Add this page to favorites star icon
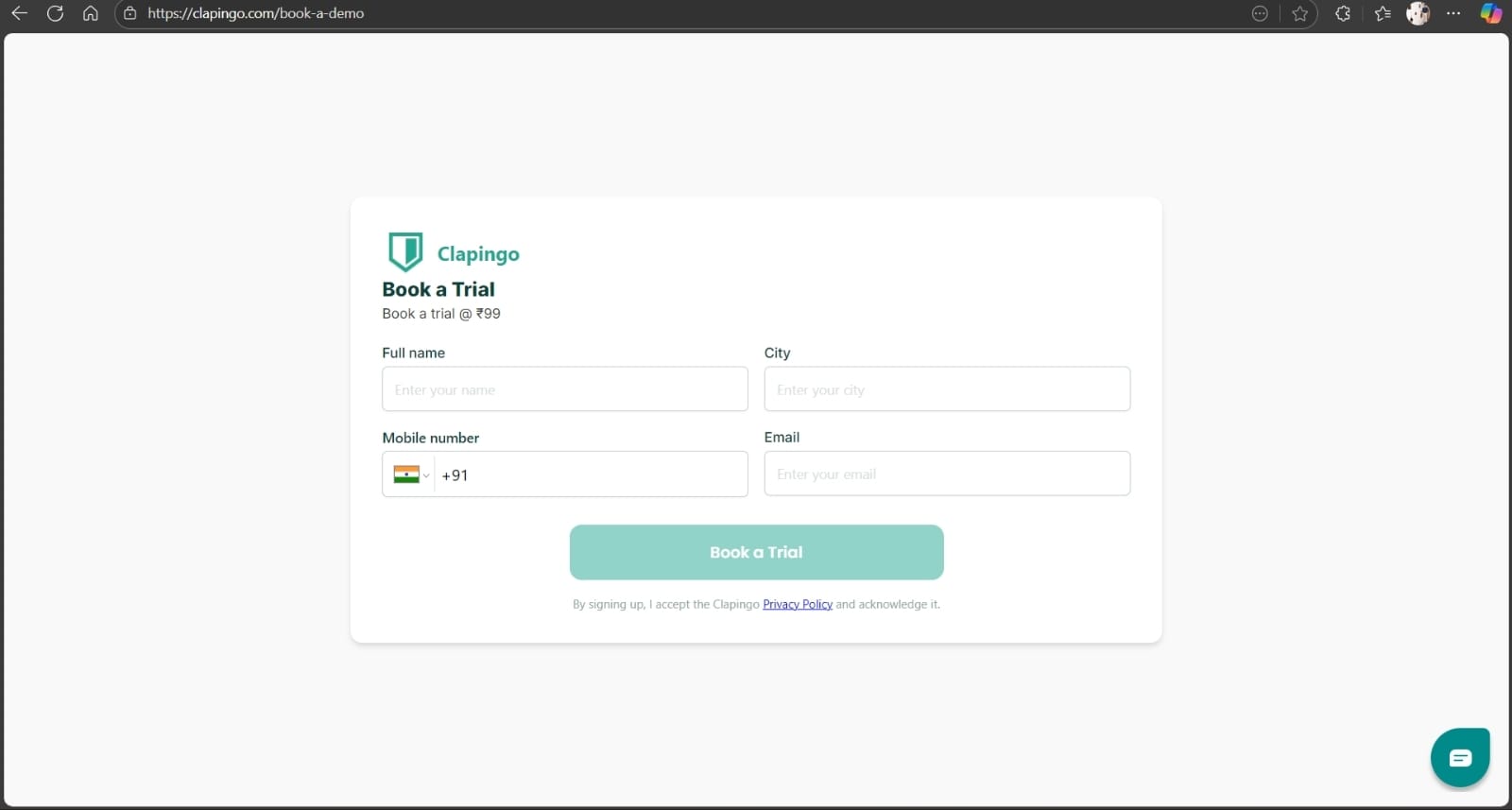The image size is (1512, 810). click(x=1300, y=13)
